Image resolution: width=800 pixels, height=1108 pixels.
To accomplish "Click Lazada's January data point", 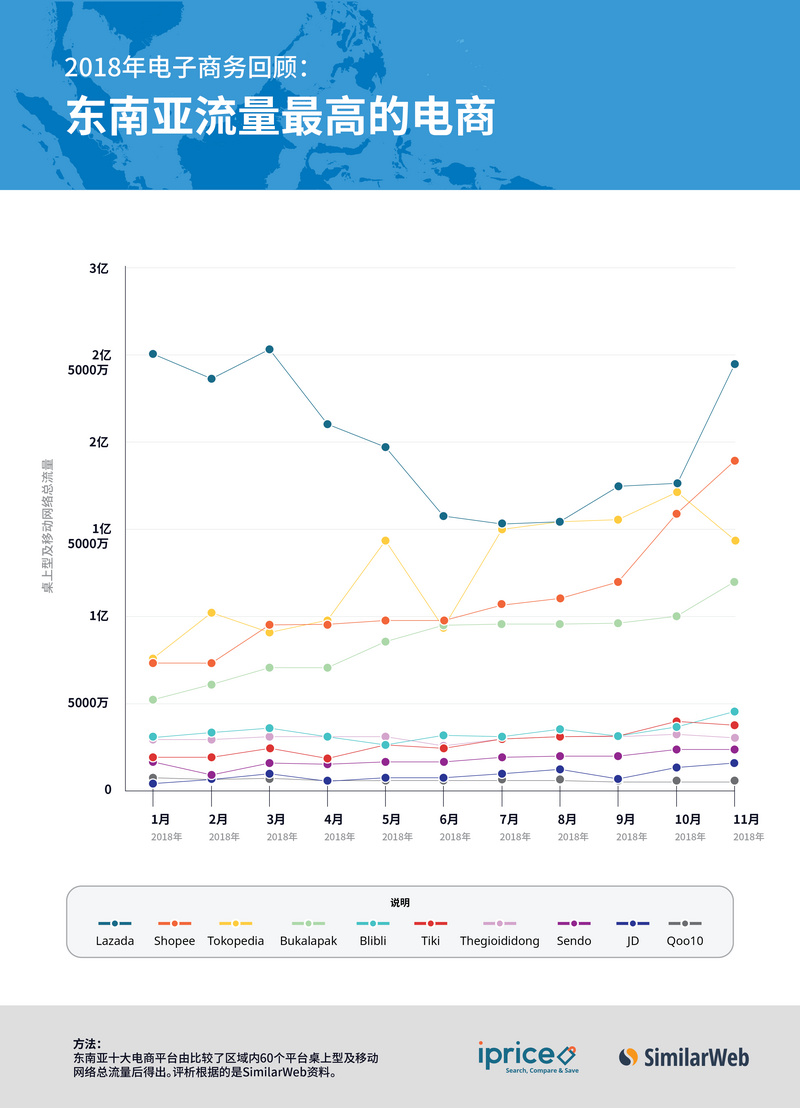I will pos(153,354).
